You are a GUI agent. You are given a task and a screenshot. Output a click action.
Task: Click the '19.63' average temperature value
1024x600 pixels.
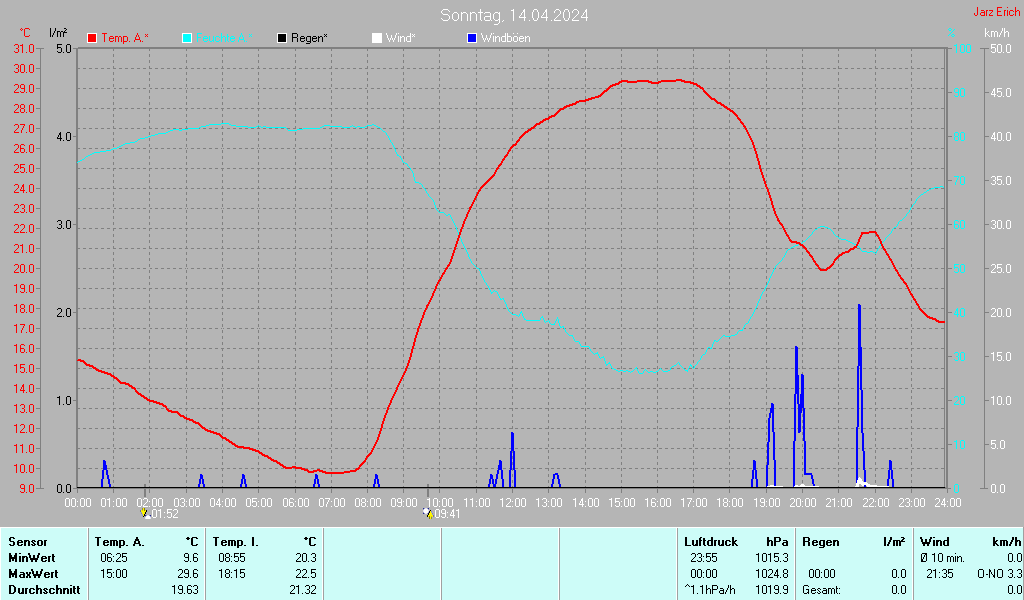click(x=185, y=590)
